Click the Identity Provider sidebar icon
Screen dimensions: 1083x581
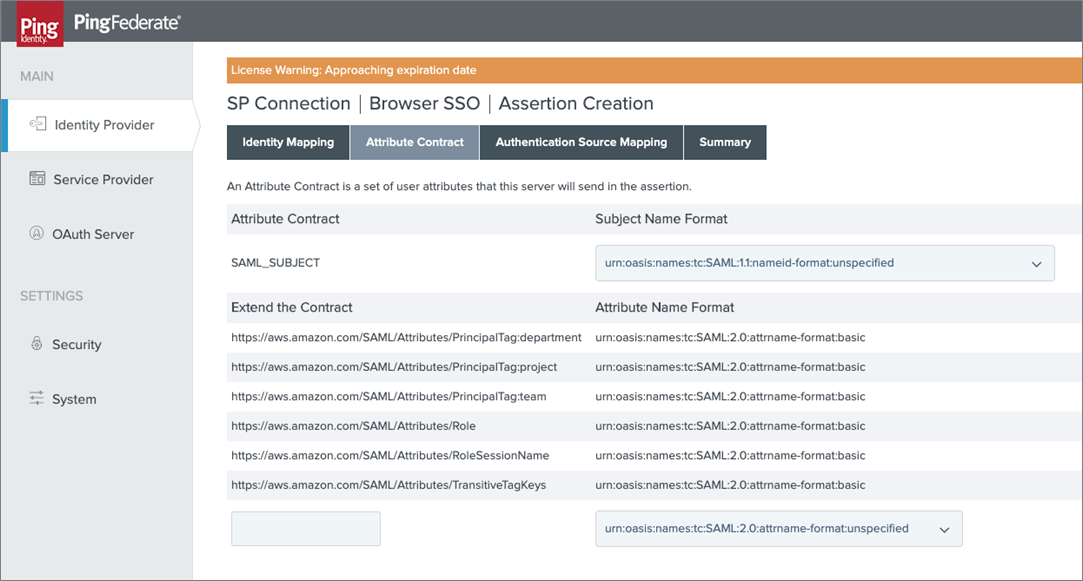(x=38, y=124)
